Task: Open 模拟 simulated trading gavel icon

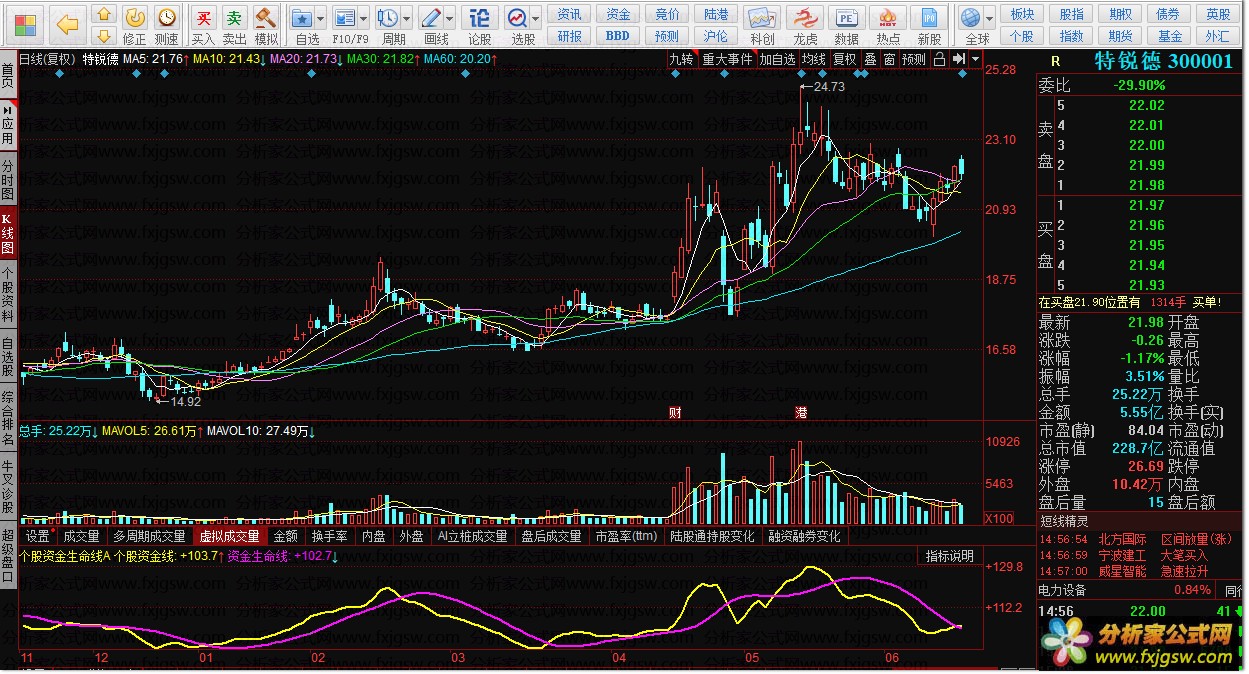Action: coord(265,17)
